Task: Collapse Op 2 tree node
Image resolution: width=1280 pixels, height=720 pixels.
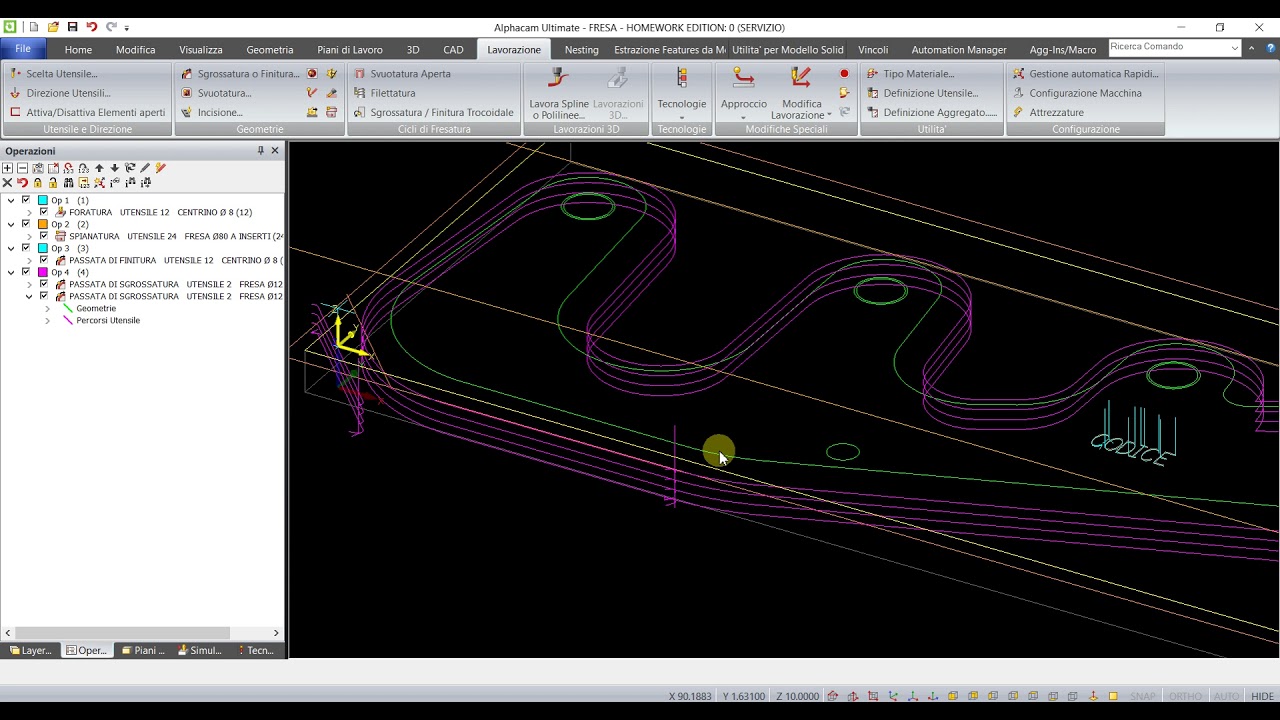Action: (x=11, y=224)
